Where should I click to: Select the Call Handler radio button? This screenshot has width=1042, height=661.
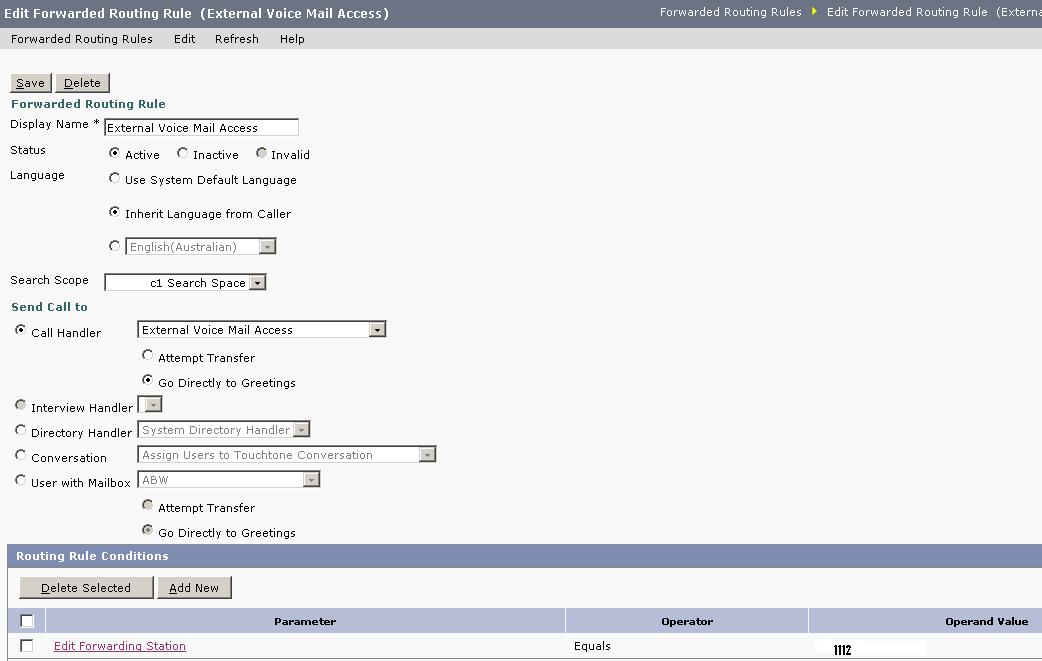pos(21,330)
